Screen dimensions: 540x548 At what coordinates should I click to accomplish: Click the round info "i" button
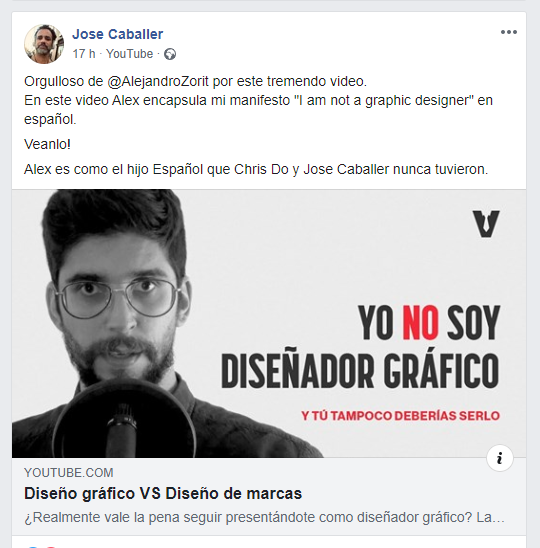pos(500,458)
